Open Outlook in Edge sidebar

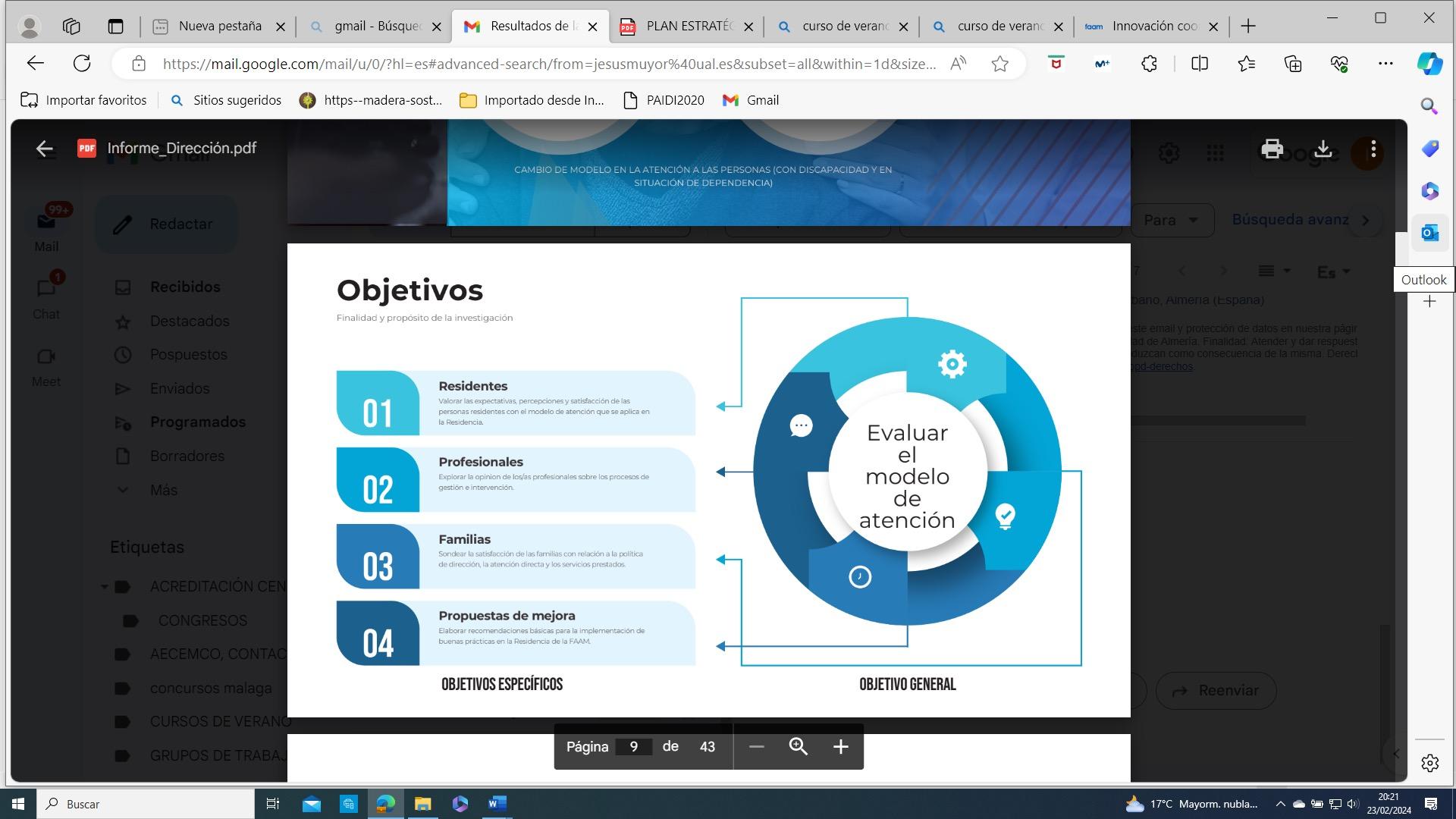pos(1429,233)
